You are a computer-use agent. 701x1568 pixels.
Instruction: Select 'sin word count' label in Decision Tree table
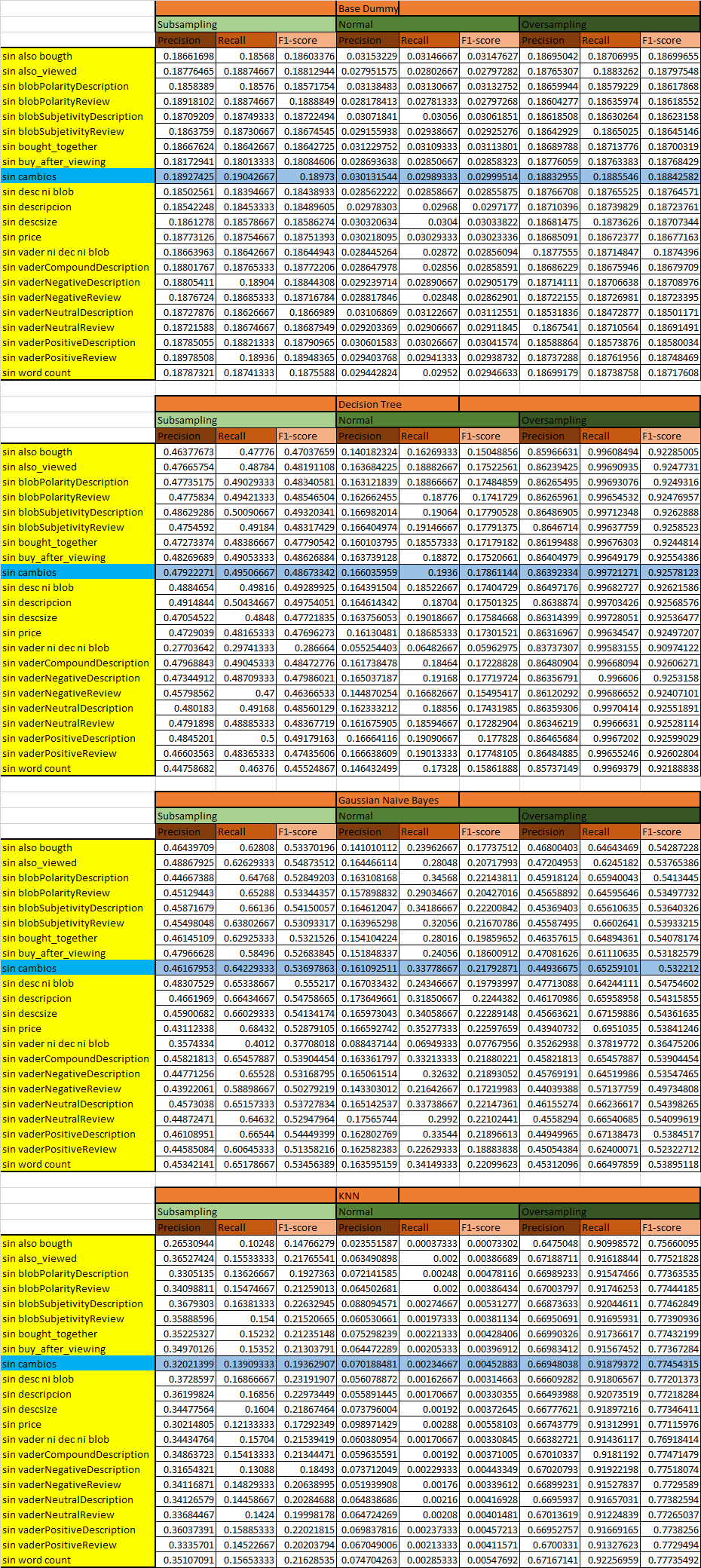(x=78, y=769)
